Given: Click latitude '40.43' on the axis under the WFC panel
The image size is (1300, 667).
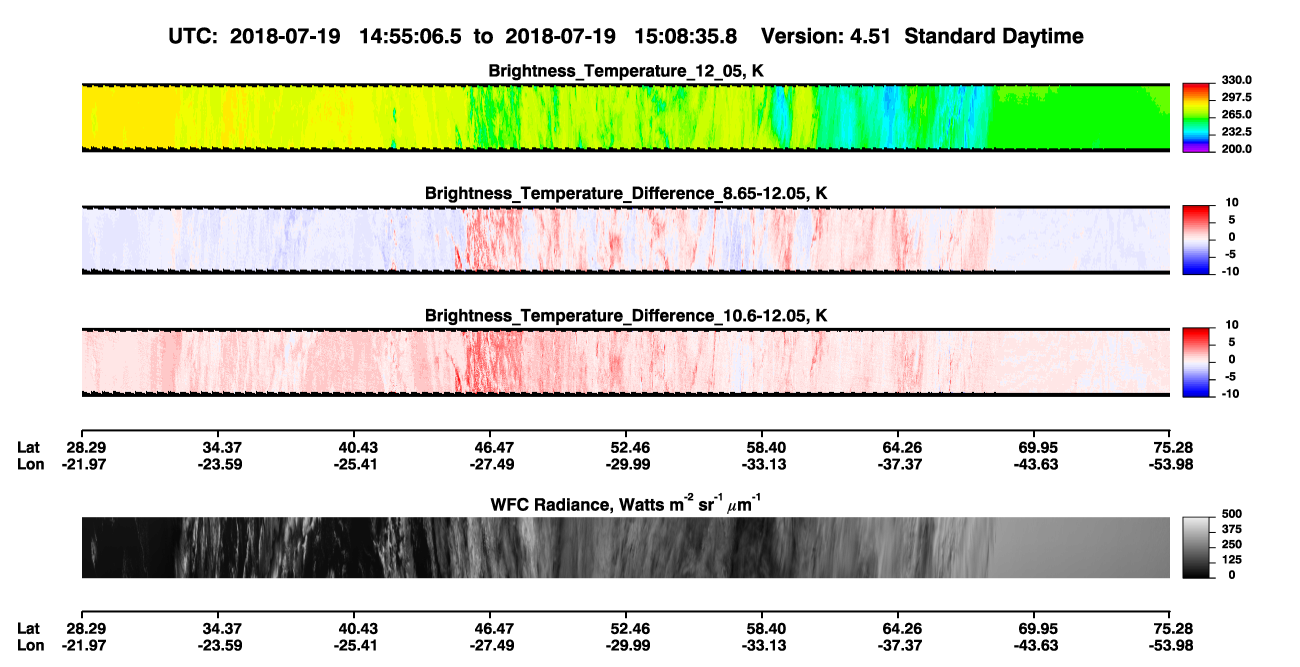Looking at the screenshot, I should coord(357,629).
